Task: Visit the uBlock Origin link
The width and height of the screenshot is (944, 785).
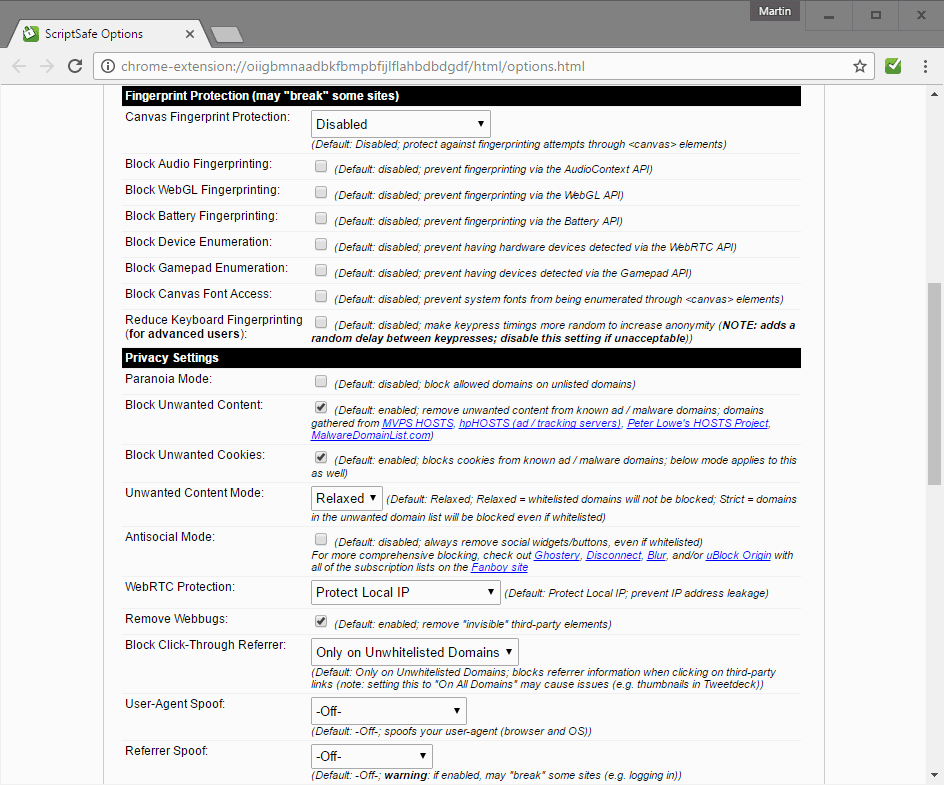Action: tap(738, 555)
